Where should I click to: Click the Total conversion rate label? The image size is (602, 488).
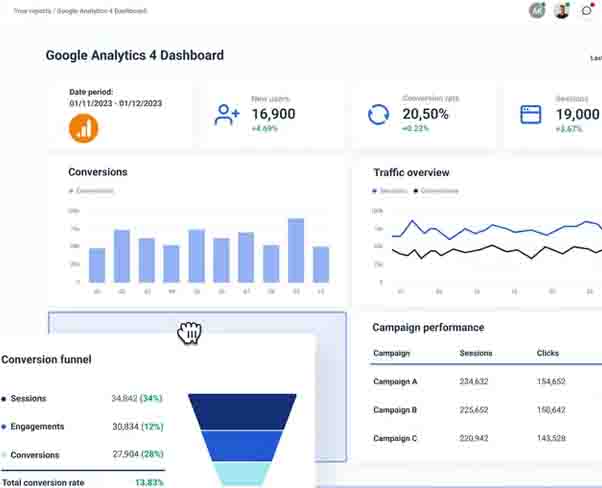click(x=43, y=483)
